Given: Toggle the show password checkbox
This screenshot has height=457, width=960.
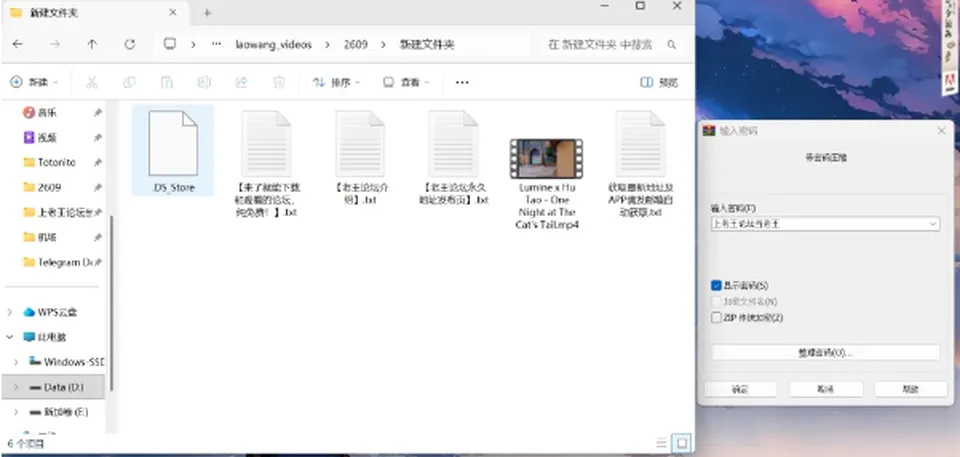Looking at the screenshot, I should tap(716, 285).
